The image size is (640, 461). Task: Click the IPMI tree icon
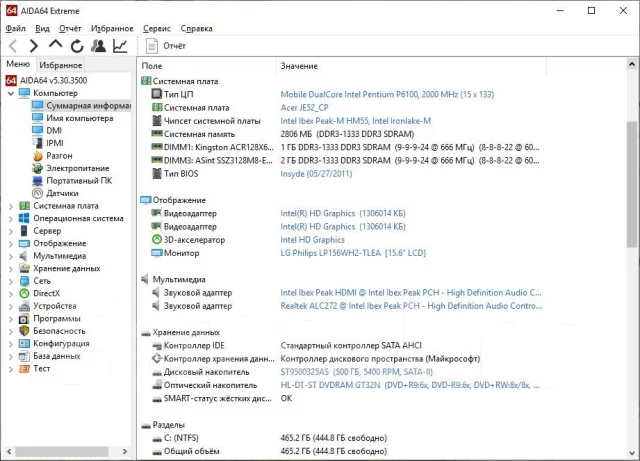38,143
